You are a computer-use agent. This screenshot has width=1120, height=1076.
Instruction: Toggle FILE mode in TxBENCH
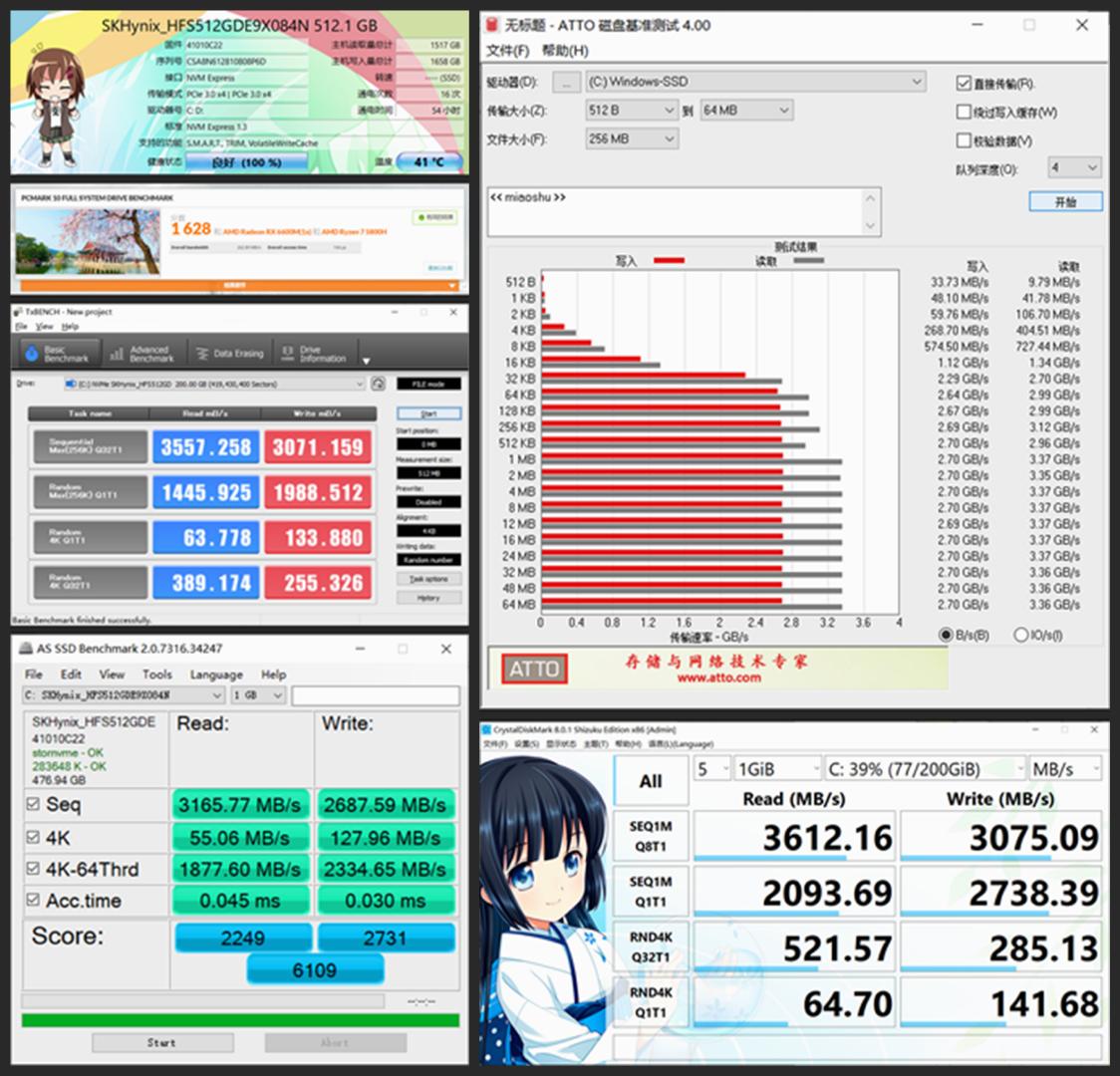428,383
